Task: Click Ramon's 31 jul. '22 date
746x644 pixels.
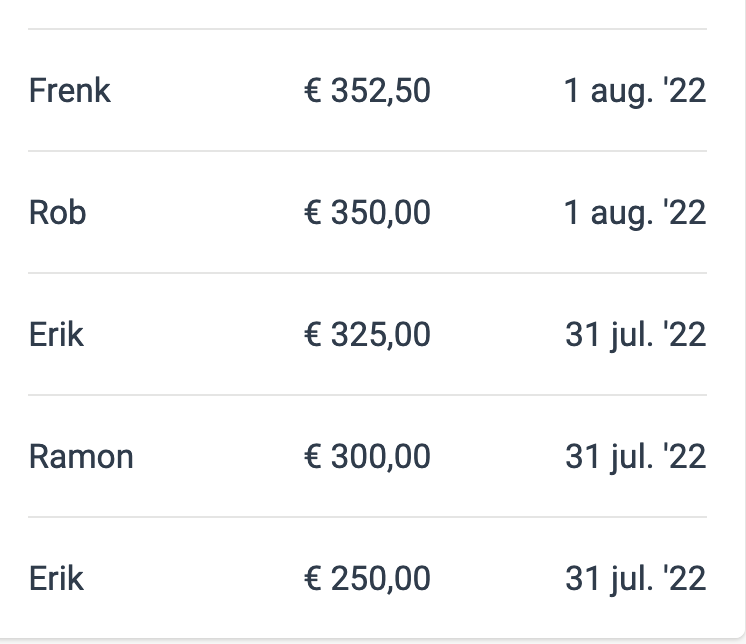Action: click(x=635, y=457)
